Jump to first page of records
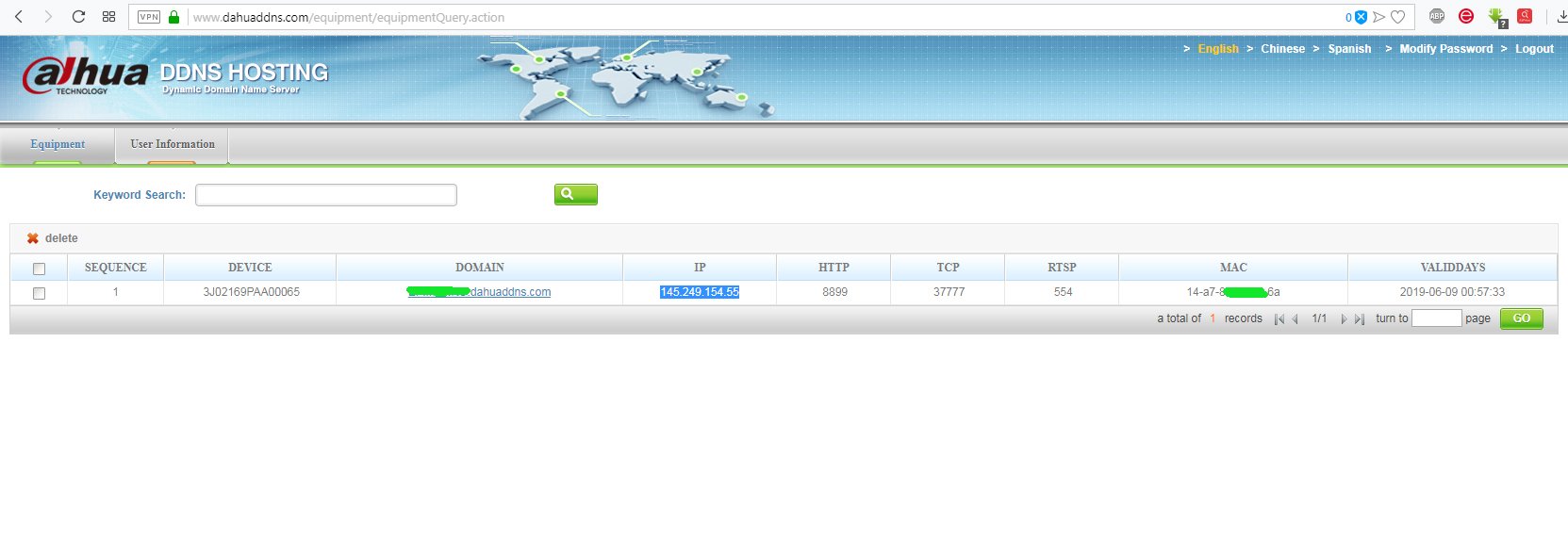 pos(1279,319)
